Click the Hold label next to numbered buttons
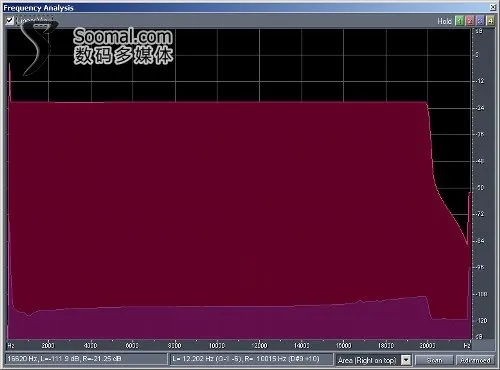 pyautogui.click(x=444, y=21)
